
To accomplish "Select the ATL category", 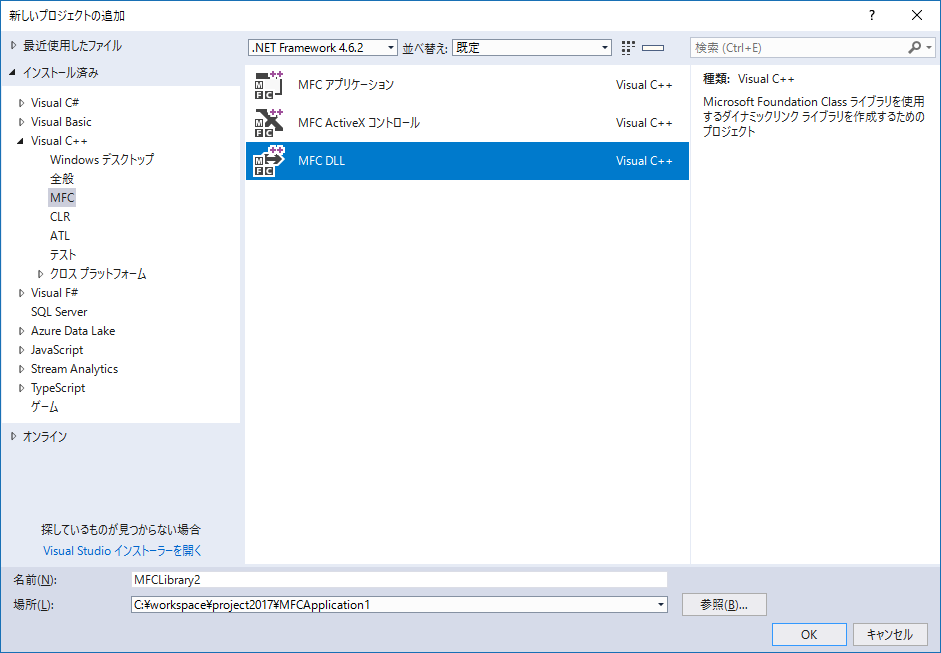I will 60,236.
